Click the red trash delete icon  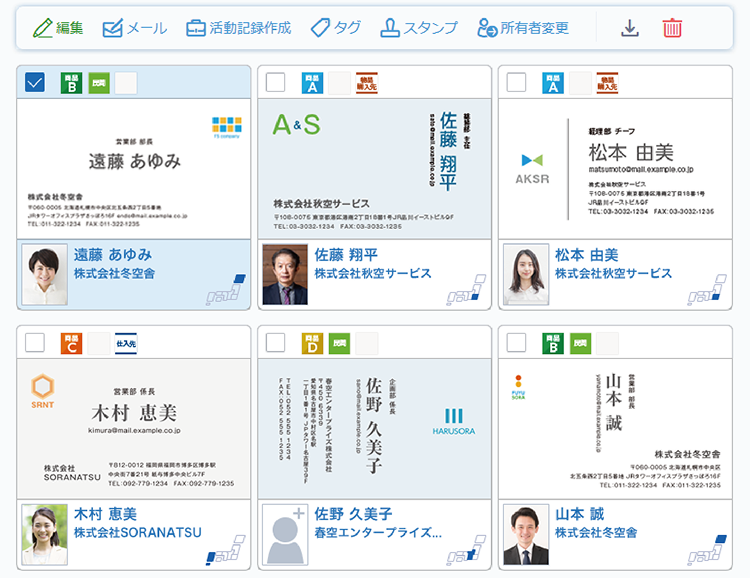[672, 28]
